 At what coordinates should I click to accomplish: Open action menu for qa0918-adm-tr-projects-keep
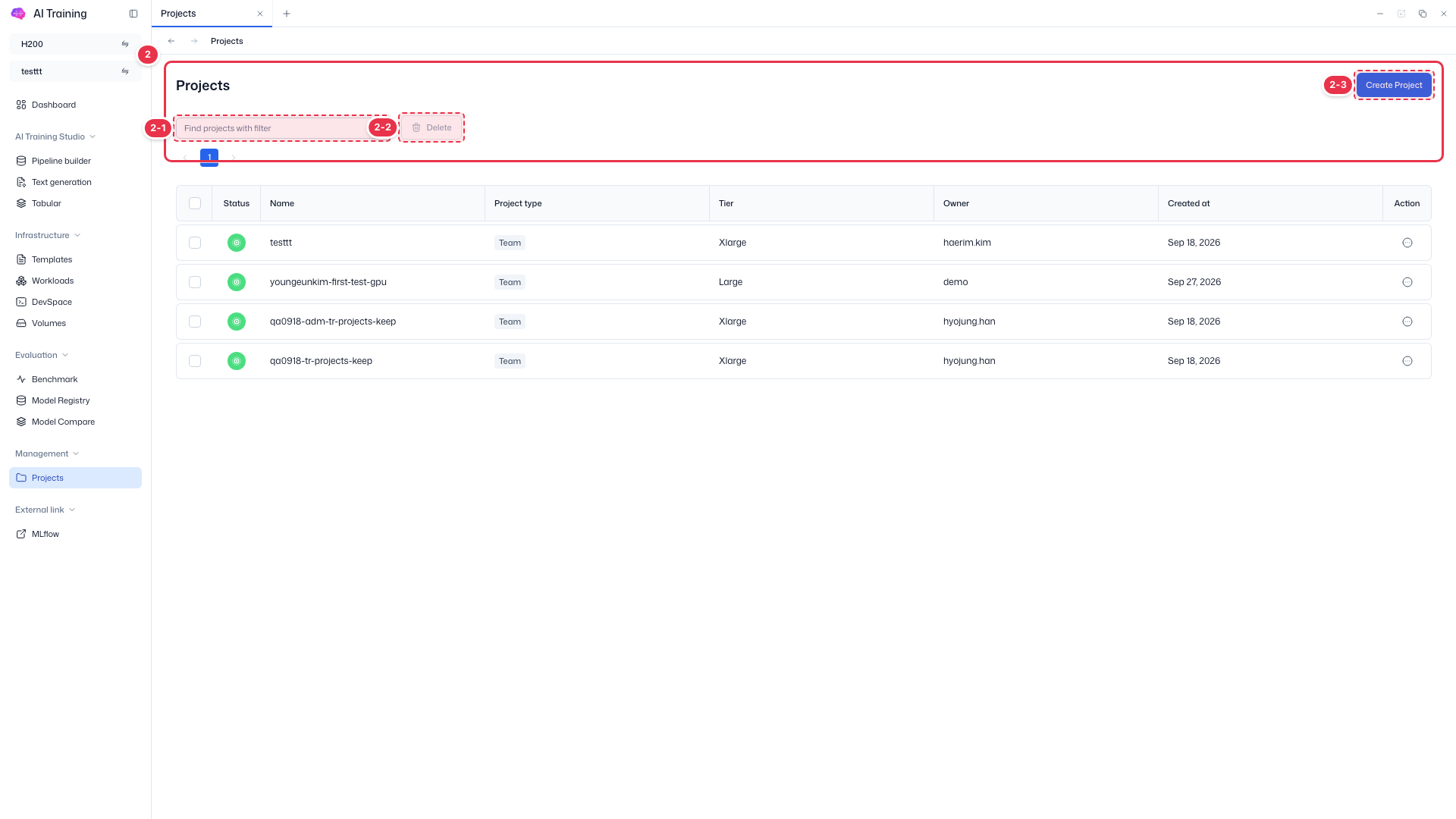tap(1407, 322)
